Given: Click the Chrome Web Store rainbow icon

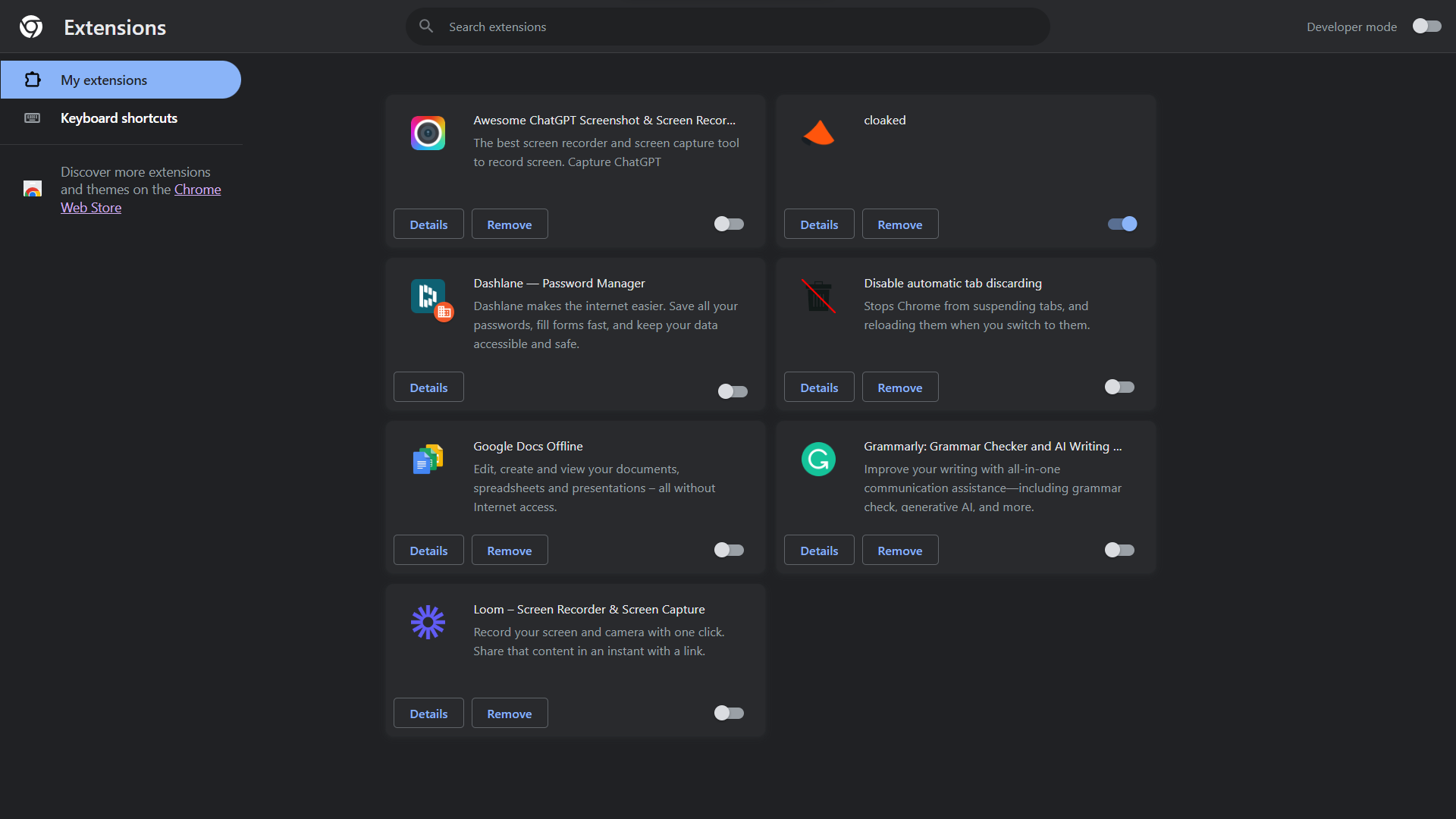Looking at the screenshot, I should click(x=33, y=189).
